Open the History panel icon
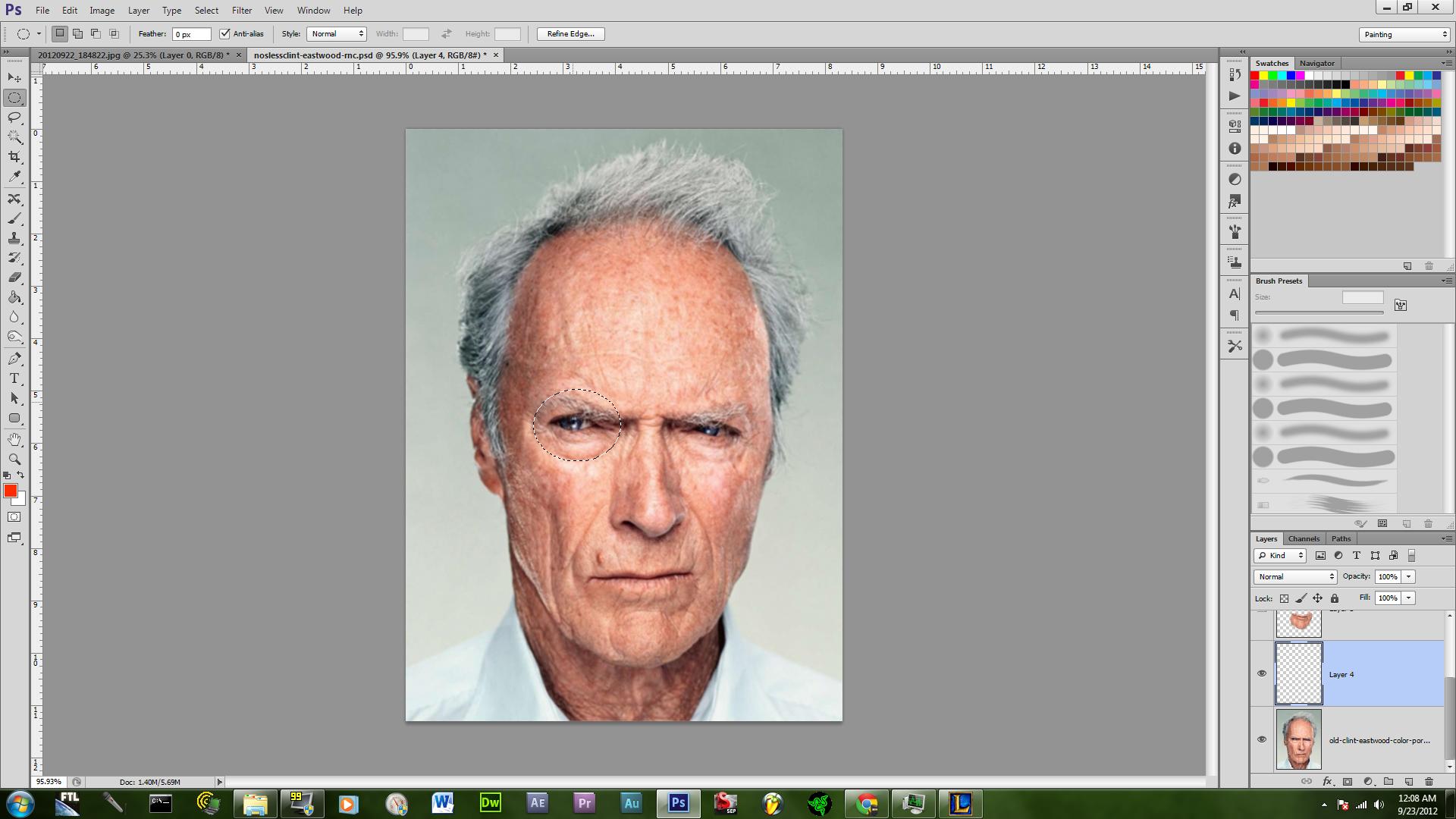1456x819 pixels. pos(1235,74)
